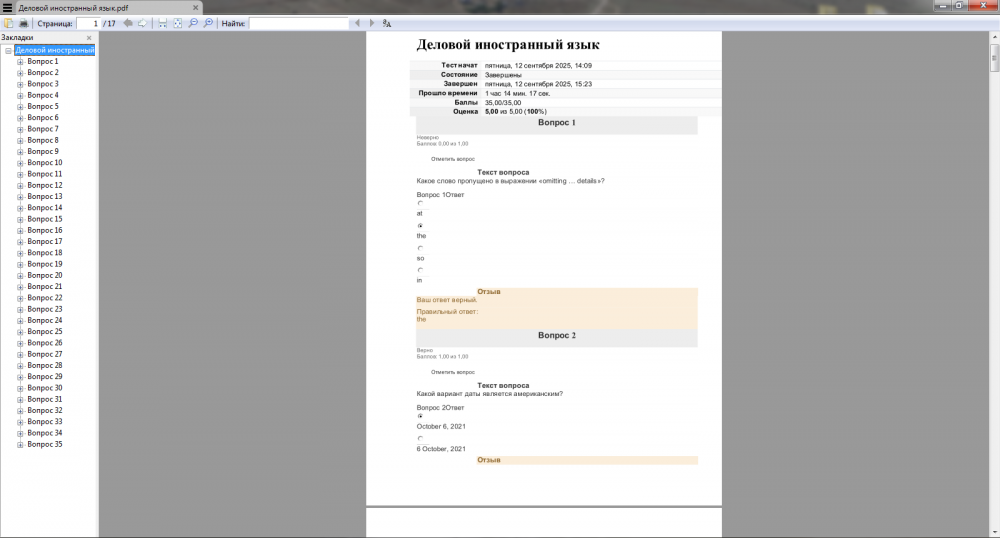Select Fit Page view icon
Screen dimensions: 1000x538
coord(178,24)
